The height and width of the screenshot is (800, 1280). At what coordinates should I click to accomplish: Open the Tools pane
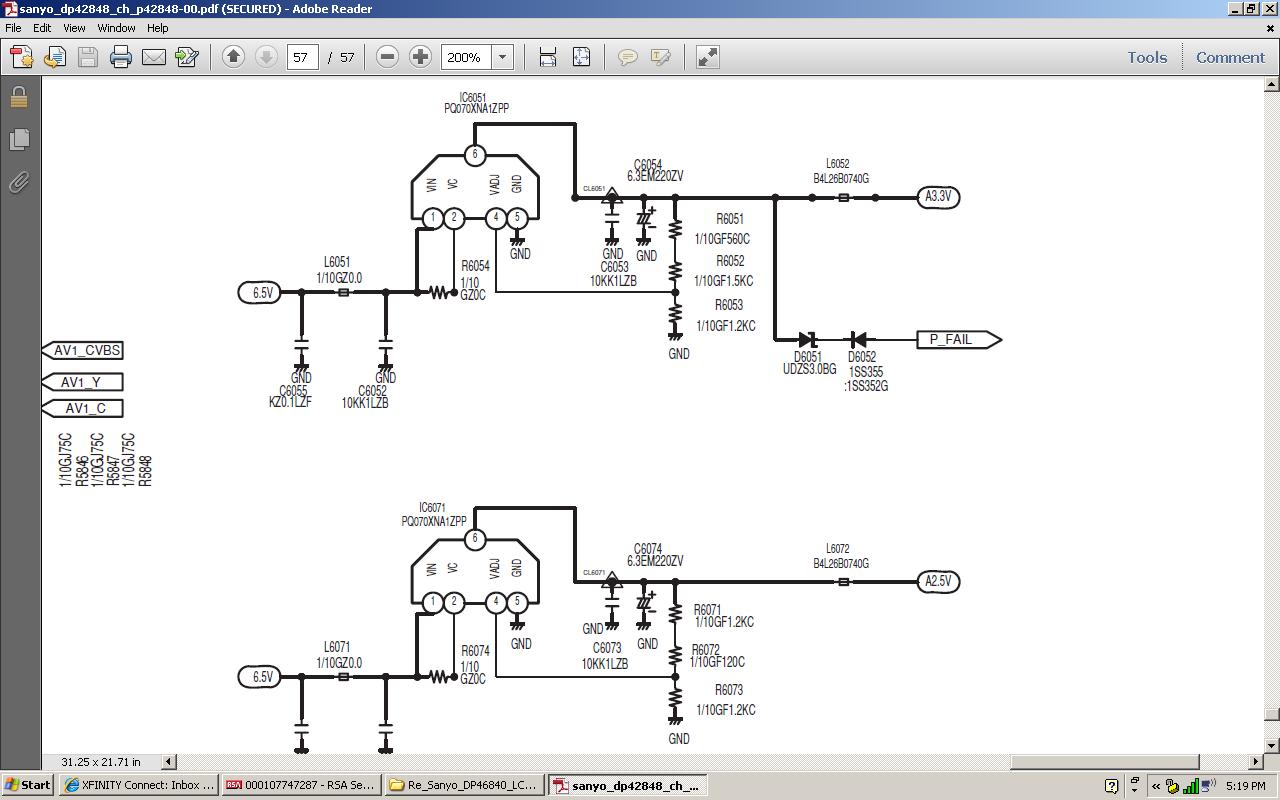click(x=1147, y=57)
